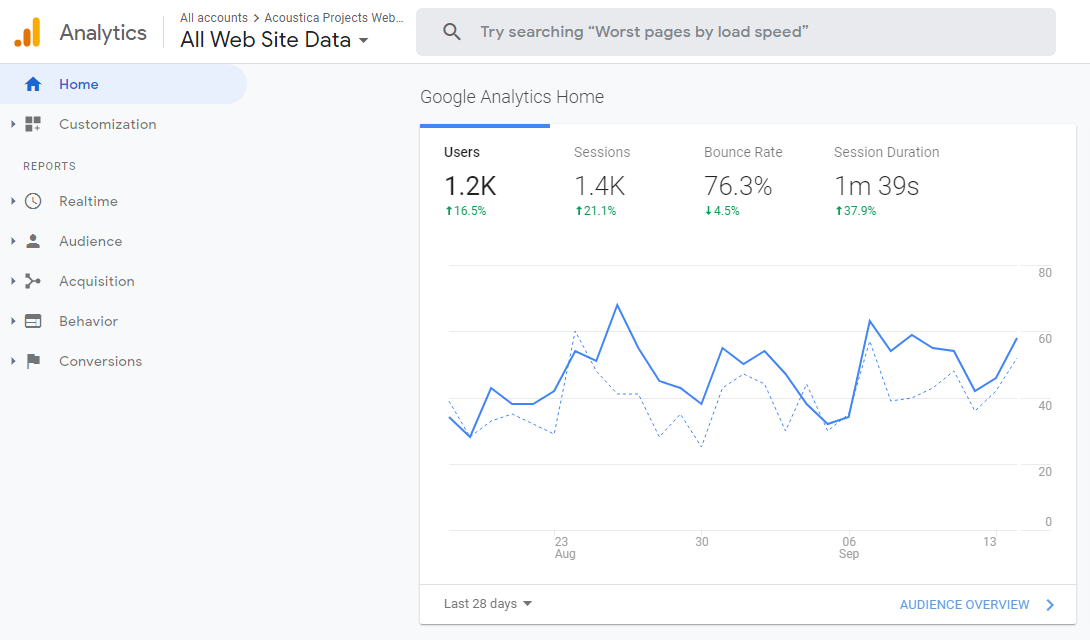Click the Behavior window icon

click(33, 322)
